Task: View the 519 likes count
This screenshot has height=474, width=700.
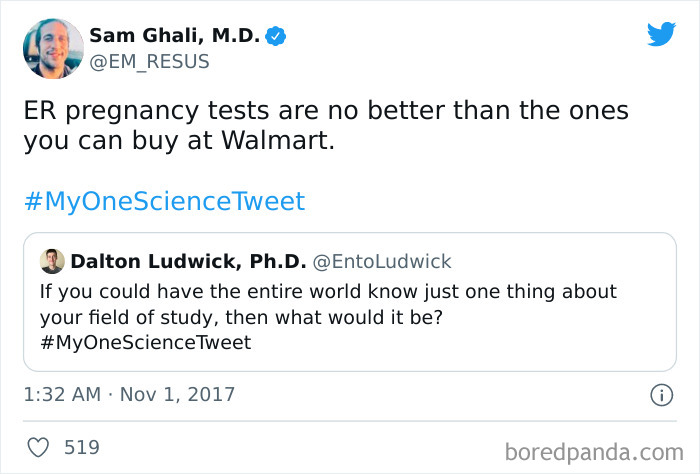Action: [81, 447]
